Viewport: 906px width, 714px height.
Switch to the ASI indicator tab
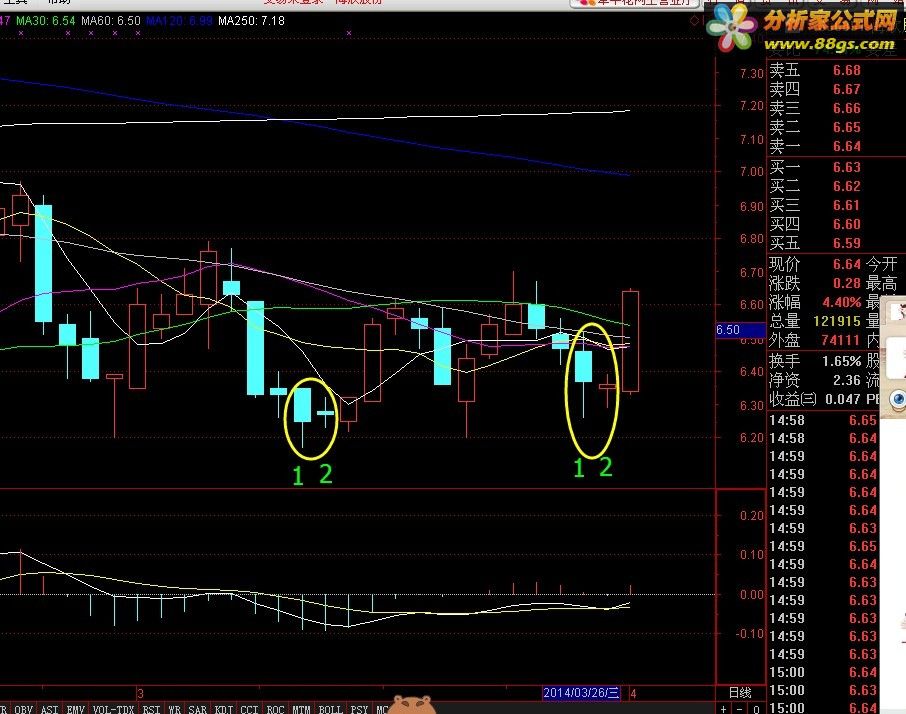point(50,708)
